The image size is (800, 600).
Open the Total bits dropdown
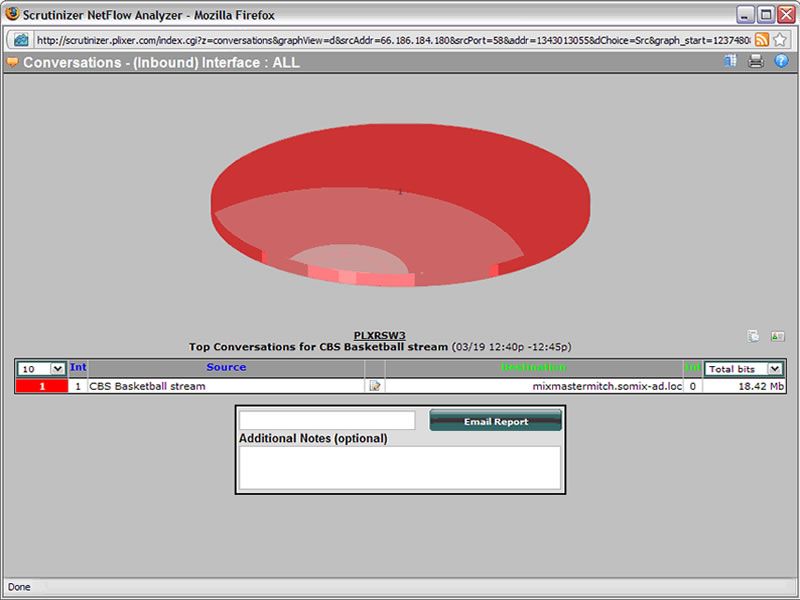744,368
